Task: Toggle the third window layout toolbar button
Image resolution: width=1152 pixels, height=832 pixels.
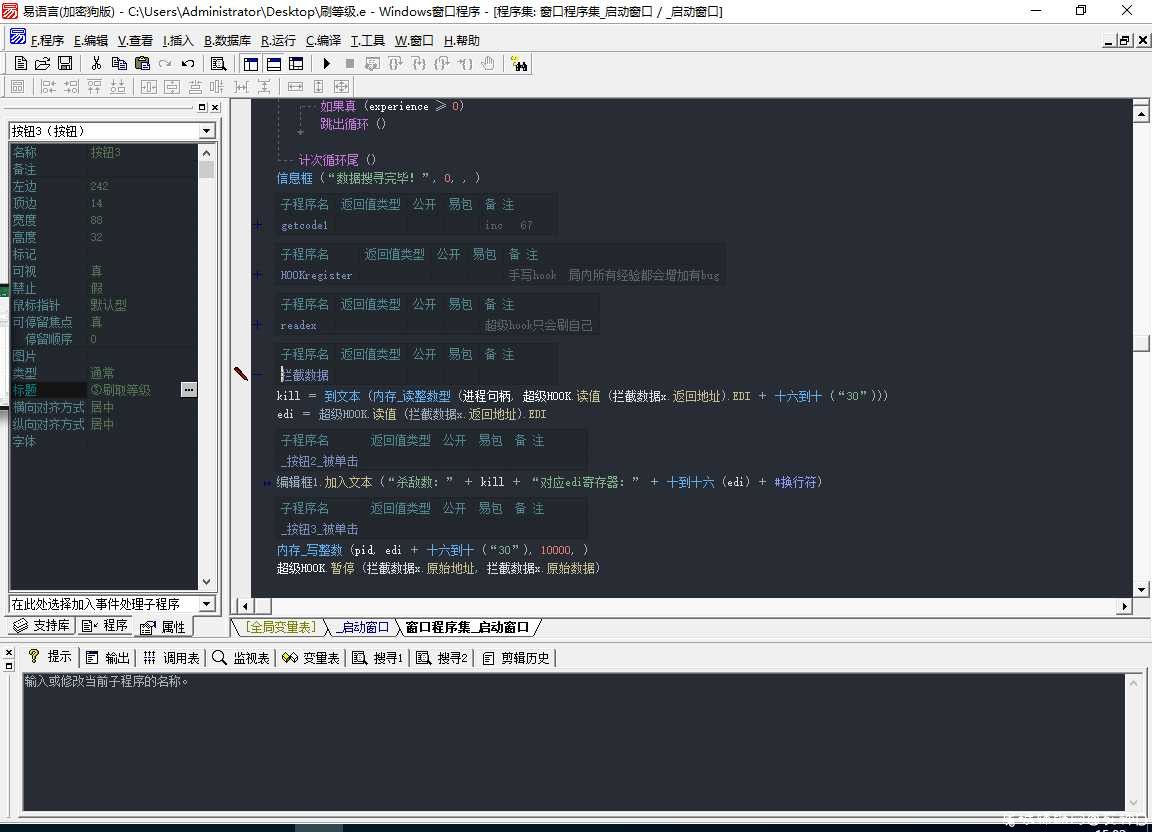Action: click(x=296, y=64)
